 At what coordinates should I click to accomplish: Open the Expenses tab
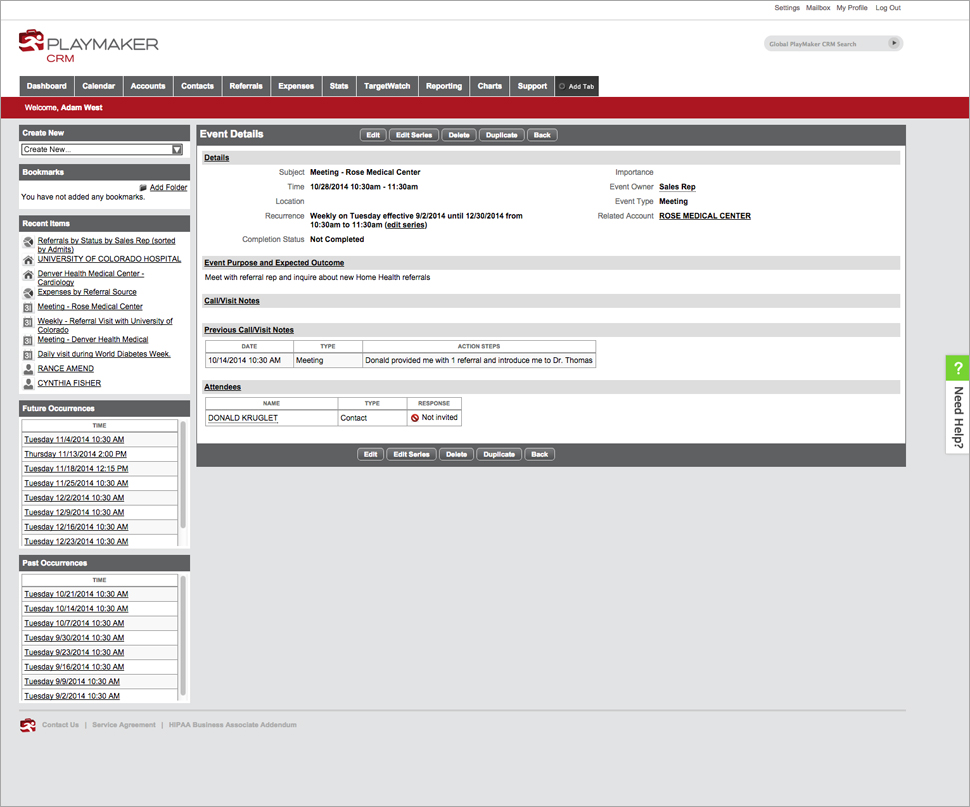(x=296, y=86)
